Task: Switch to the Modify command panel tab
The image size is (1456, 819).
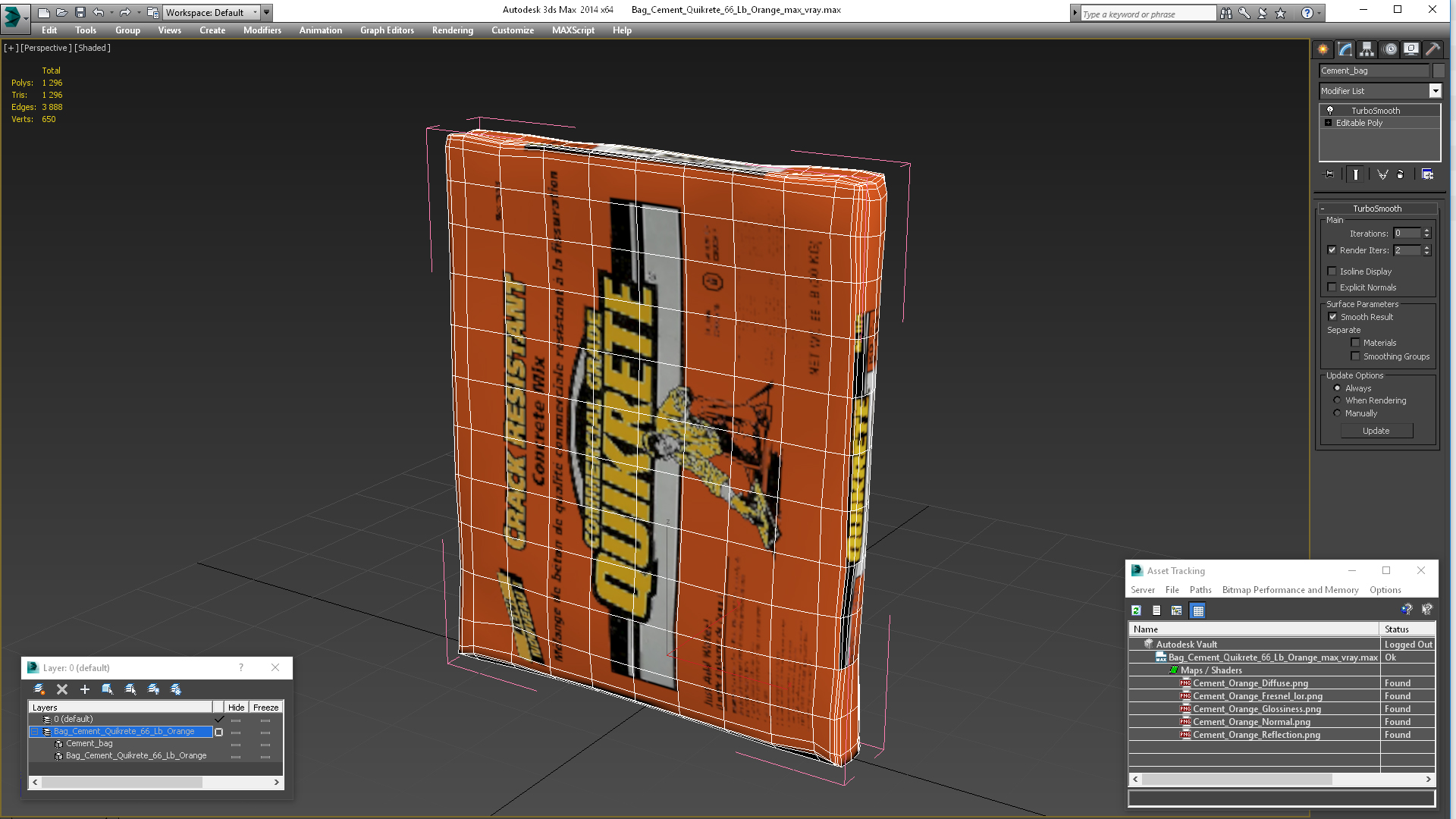Action: [1345, 49]
